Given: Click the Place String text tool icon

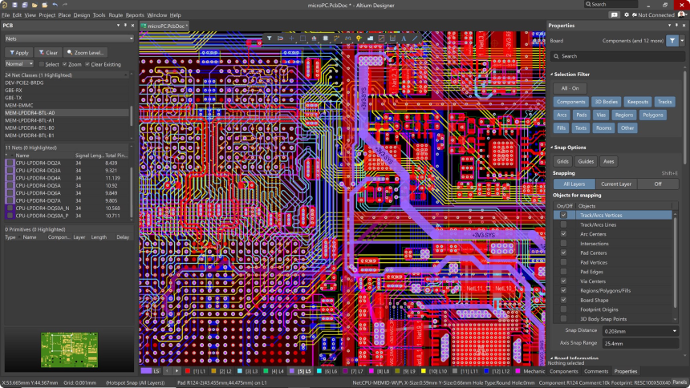Looking at the screenshot, I should point(404,38).
